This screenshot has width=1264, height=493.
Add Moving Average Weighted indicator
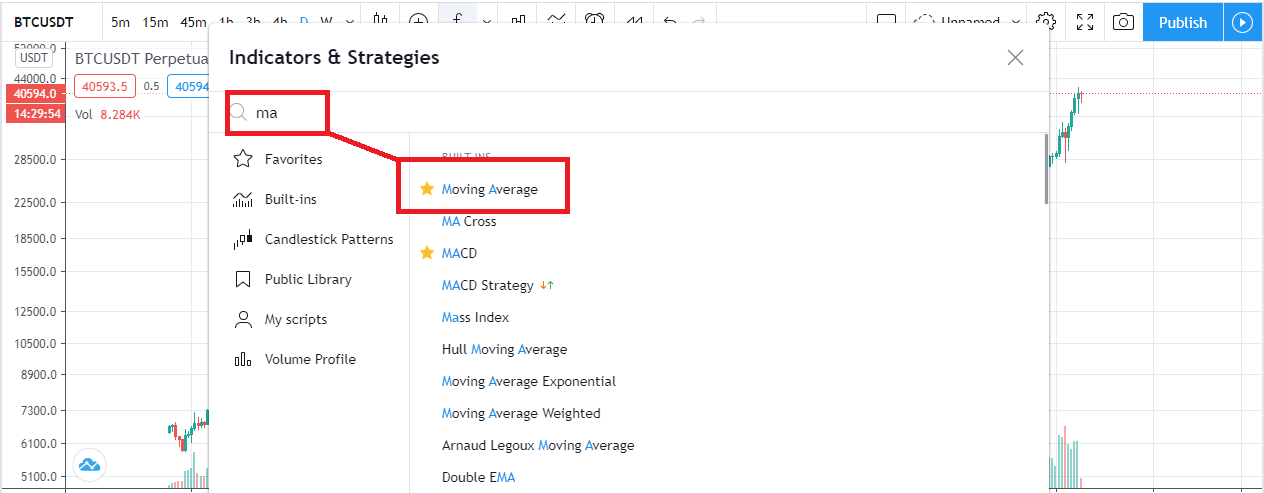(521, 413)
